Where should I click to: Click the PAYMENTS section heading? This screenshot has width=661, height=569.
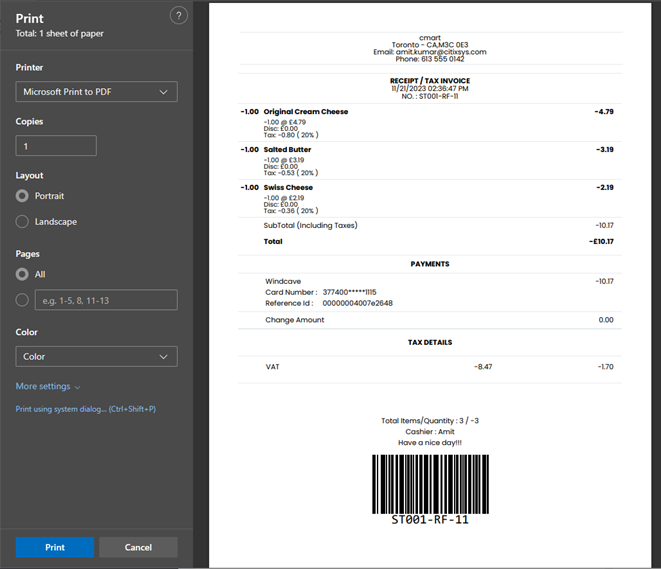click(429, 264)
